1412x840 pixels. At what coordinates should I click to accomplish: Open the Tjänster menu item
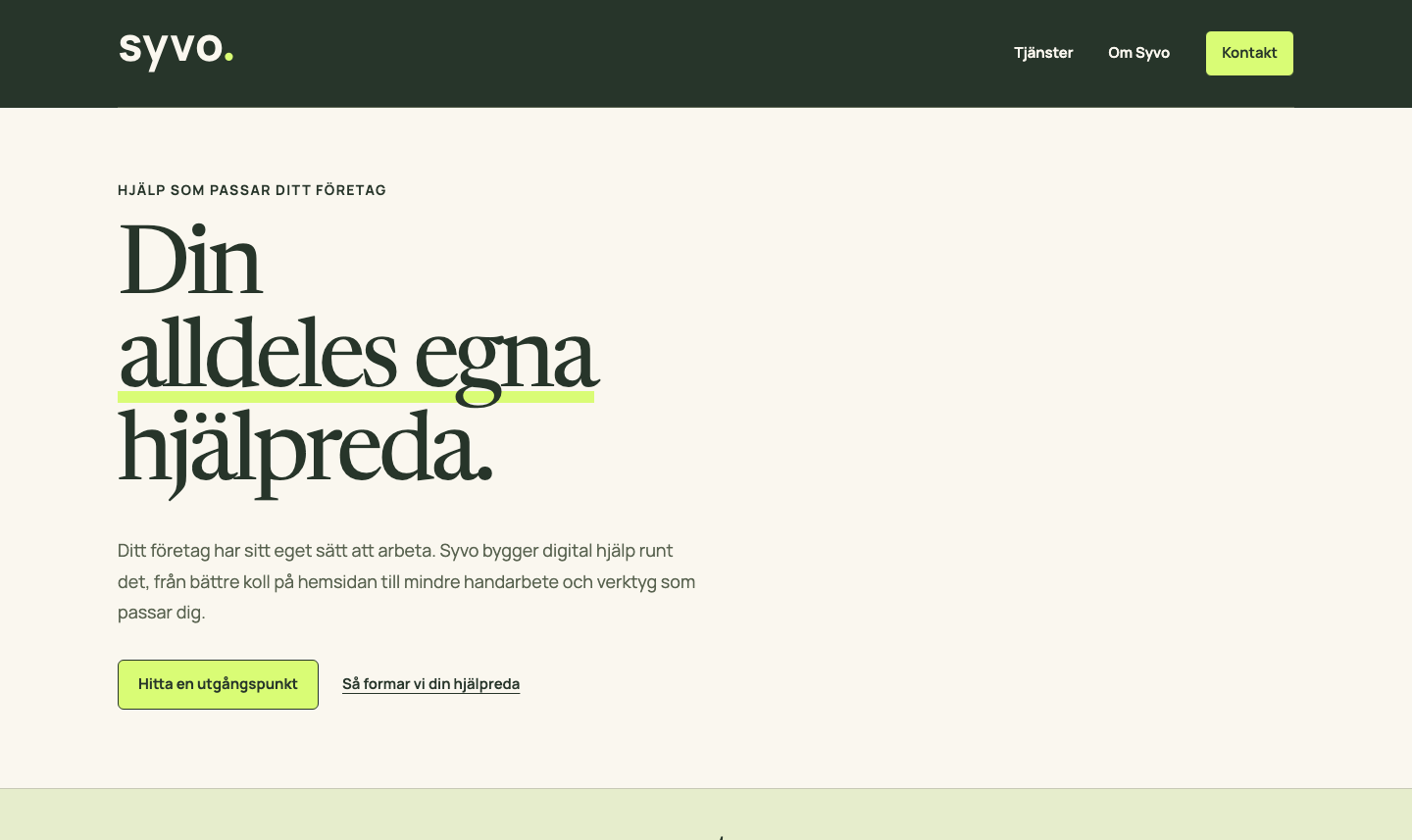(x=1043, y=53)
